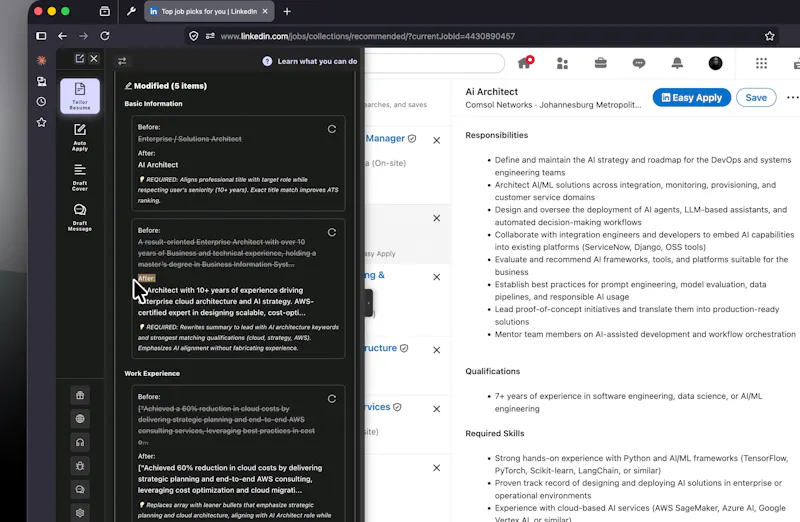The image size is (800, 522).
Task: Go to LinkedIn Home
Action: point(525,62)
